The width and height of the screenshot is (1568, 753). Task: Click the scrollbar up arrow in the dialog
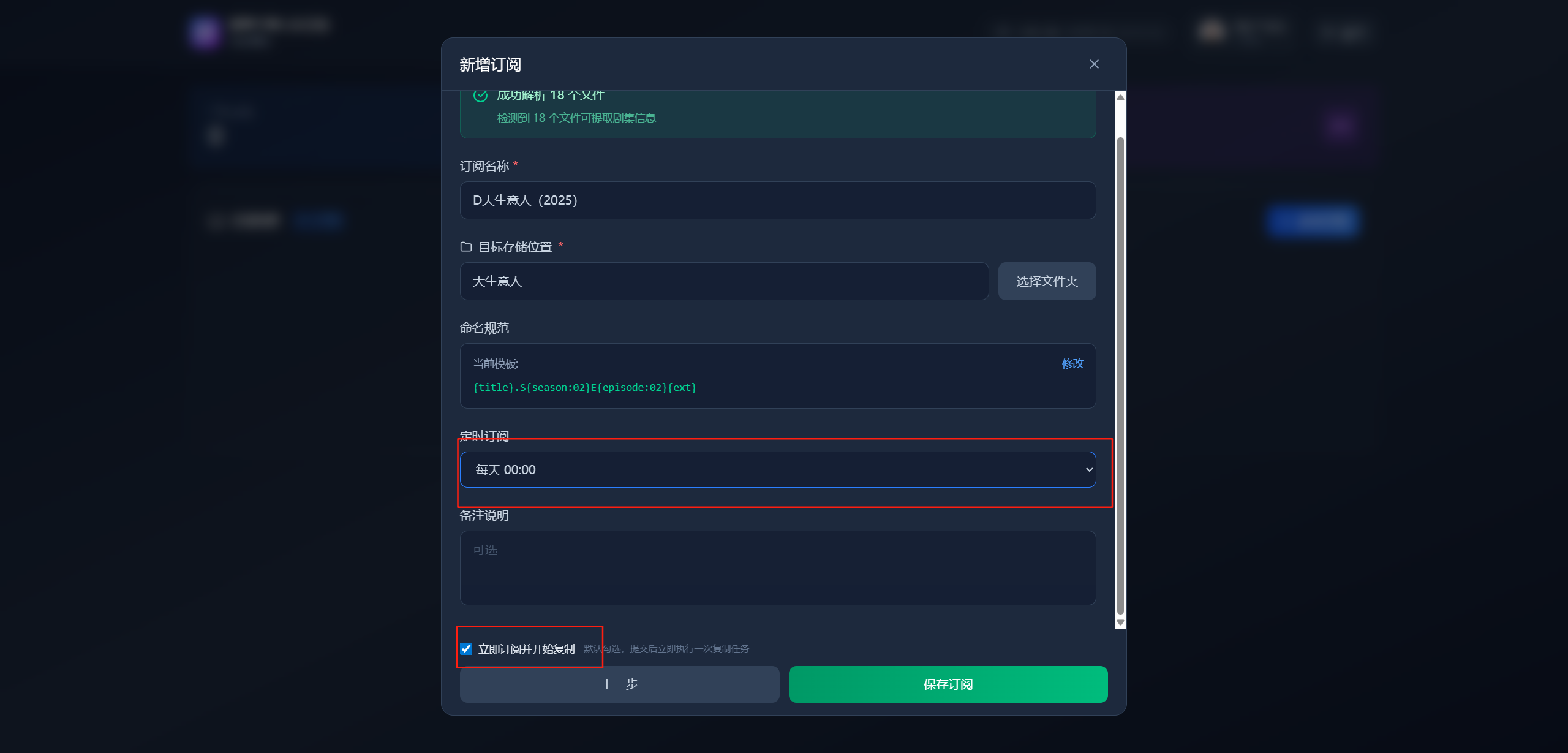[x=1120, y=97]
